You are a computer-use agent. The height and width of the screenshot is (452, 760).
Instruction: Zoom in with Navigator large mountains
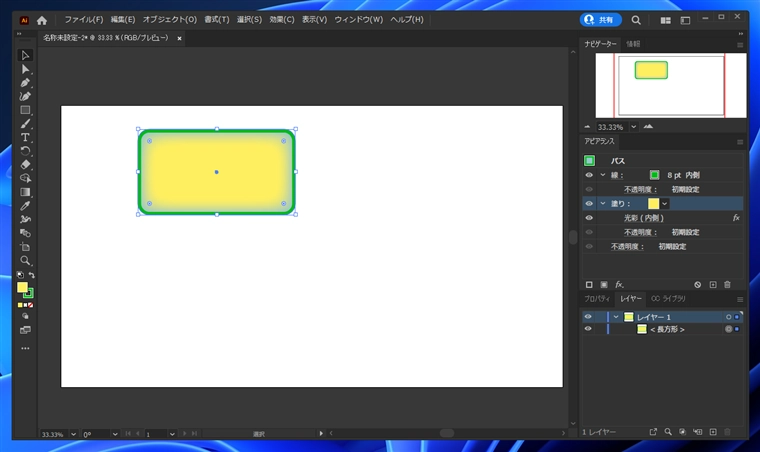coord(648,127)
